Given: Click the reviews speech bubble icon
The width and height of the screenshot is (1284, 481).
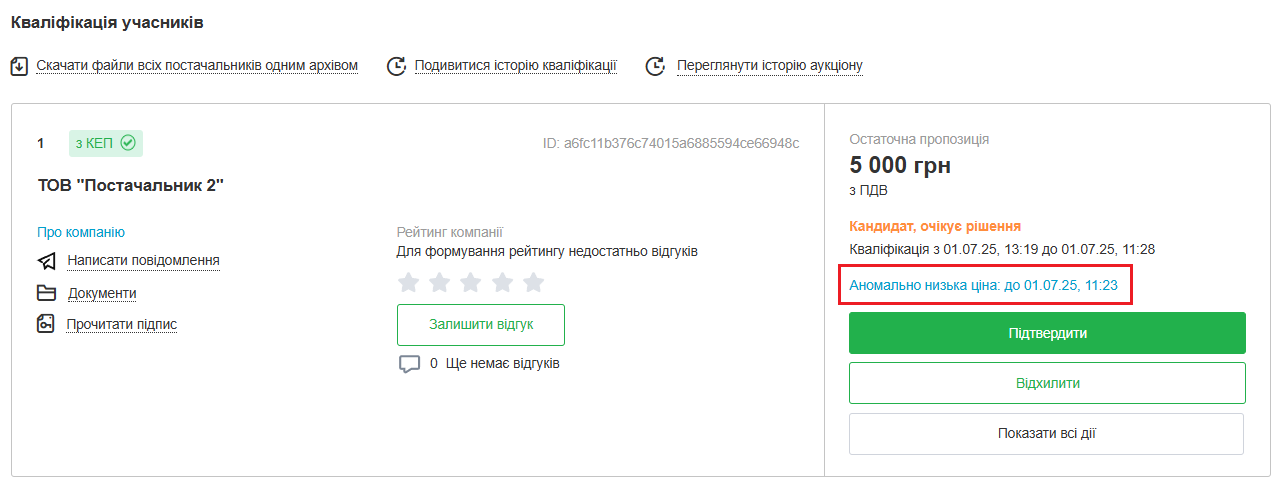Looking at the screenshot, I should click(x=409, y=364).
